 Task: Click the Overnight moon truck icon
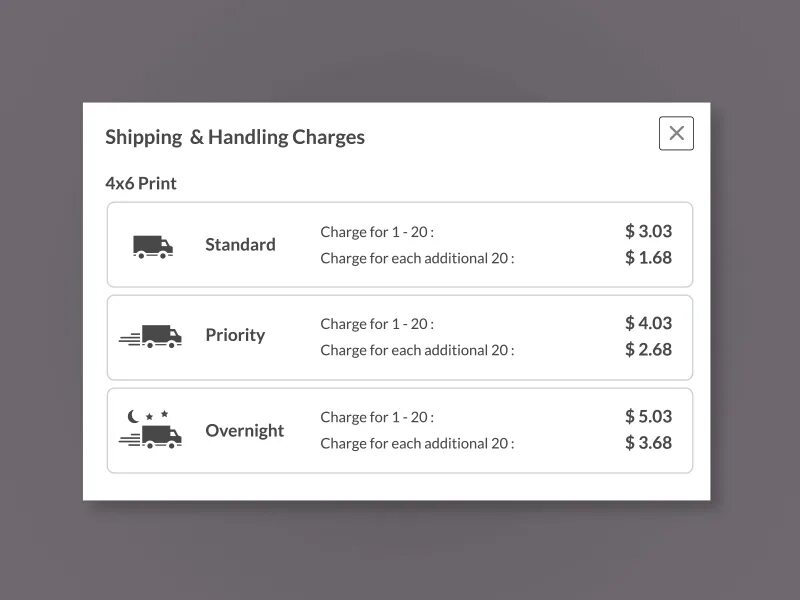click(x=151, y=430)
